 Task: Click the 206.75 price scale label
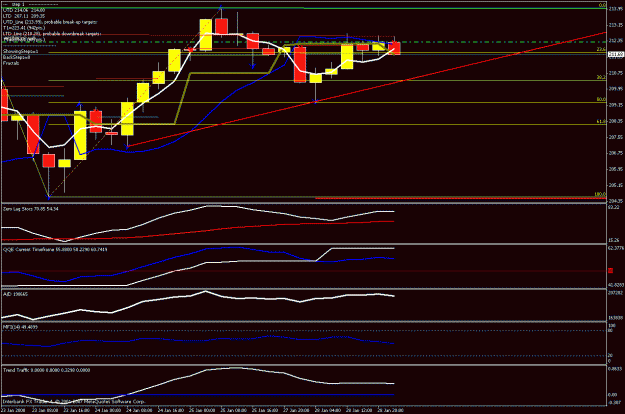[616, 153]
